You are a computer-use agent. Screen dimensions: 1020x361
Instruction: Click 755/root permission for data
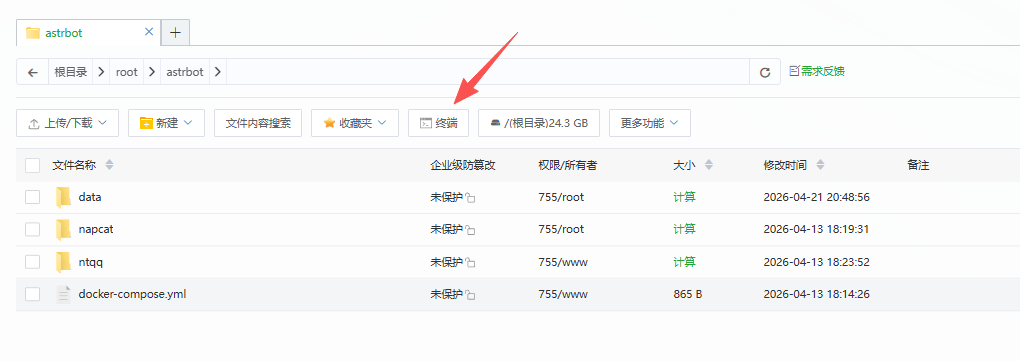point(561,197)
